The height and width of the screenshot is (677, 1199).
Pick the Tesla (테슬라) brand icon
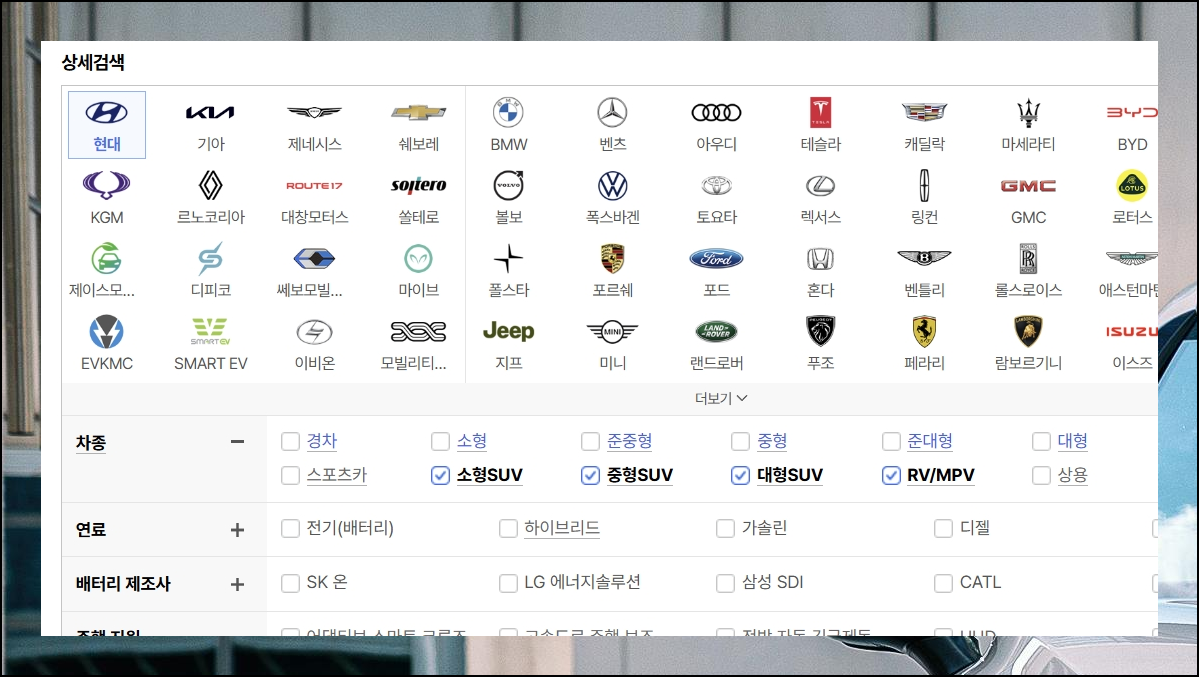(820, 113)
